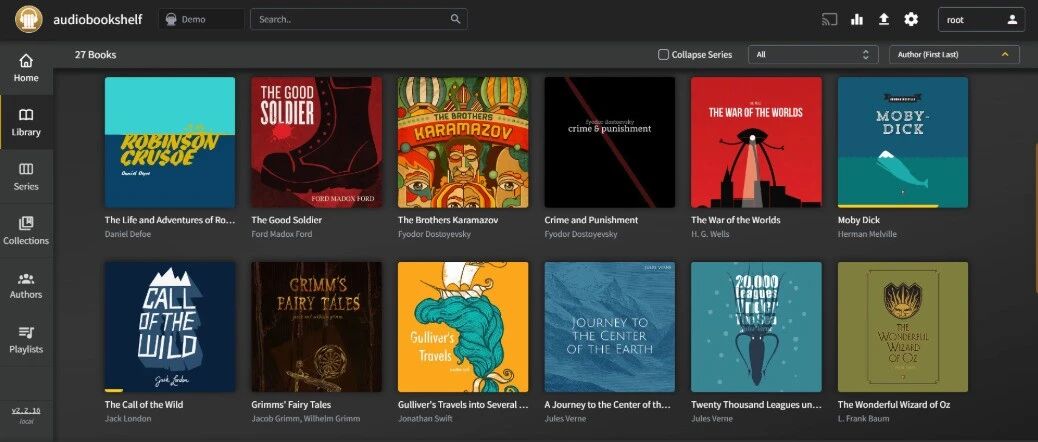
Task: Open Moby Dick cover
Action: (903, 142)
